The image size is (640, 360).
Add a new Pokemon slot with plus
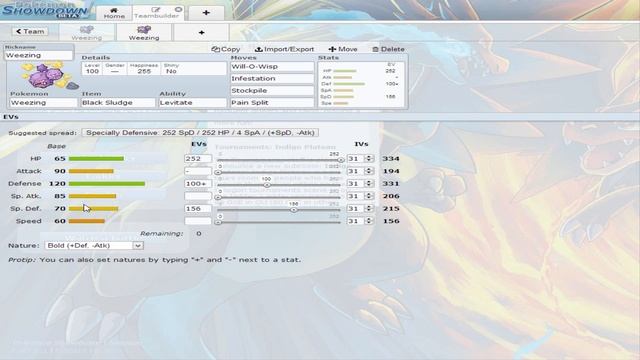tap(201, 32)
